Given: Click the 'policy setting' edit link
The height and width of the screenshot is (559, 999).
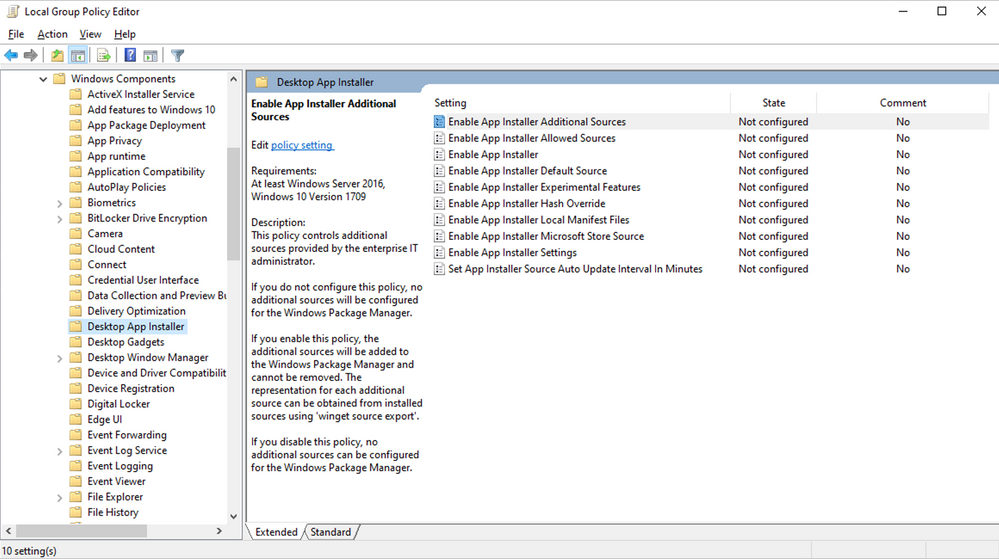Looking at the screenshot, I should point(302,145).
